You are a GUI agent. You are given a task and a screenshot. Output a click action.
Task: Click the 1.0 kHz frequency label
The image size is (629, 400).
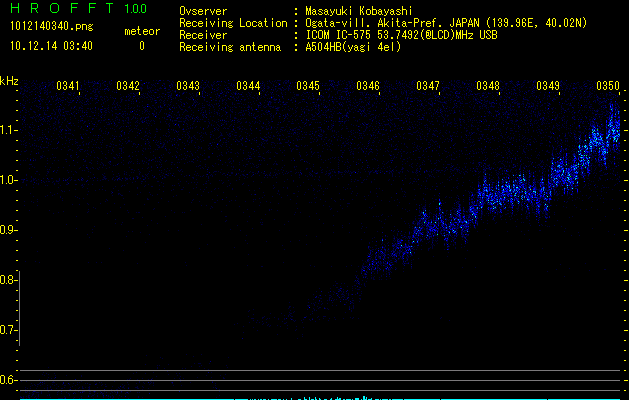pos(8,180)
